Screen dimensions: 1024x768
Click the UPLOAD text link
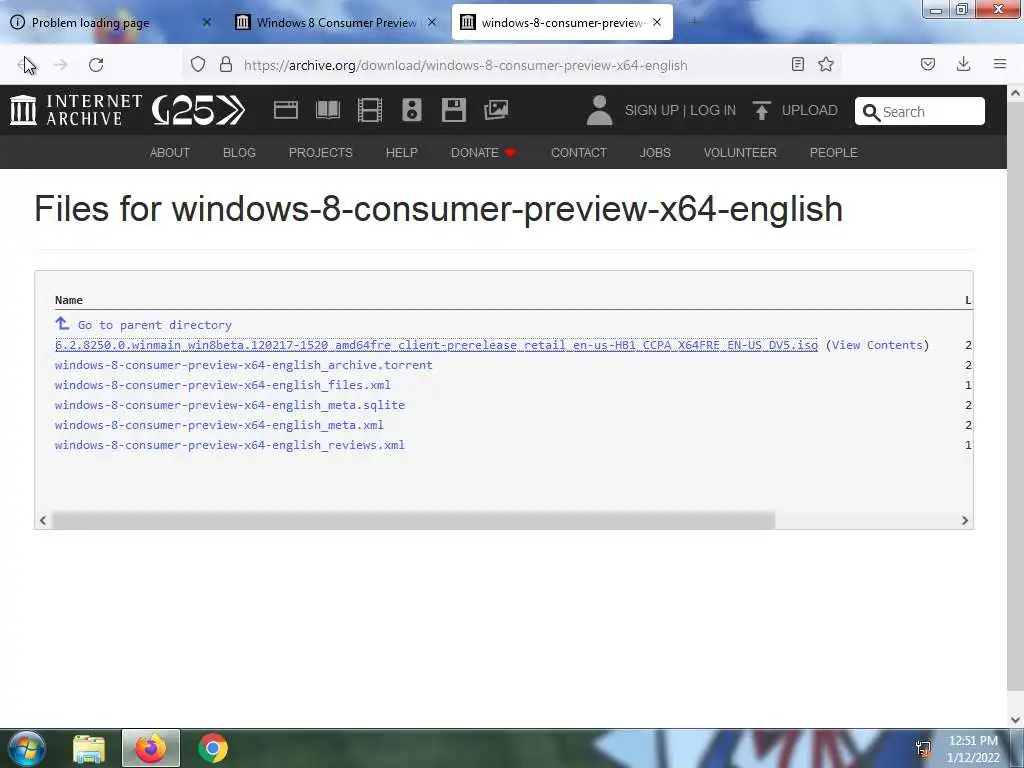[x=810, y=110]
